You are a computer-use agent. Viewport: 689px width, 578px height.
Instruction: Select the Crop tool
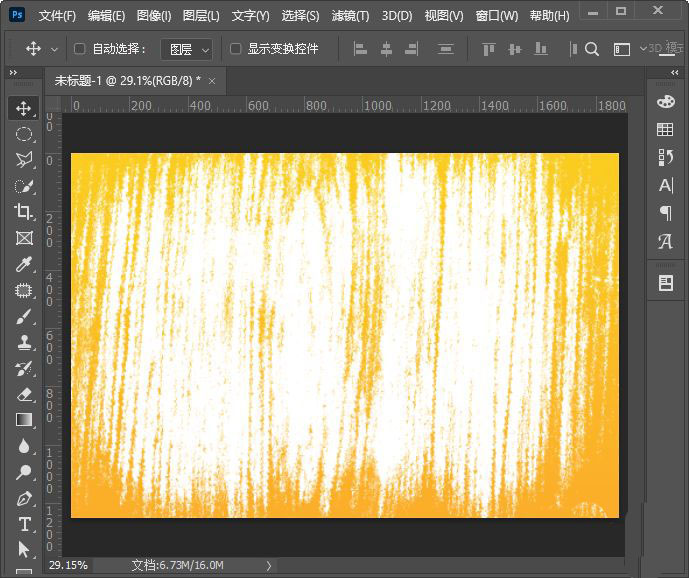click(x=24, y=211)
